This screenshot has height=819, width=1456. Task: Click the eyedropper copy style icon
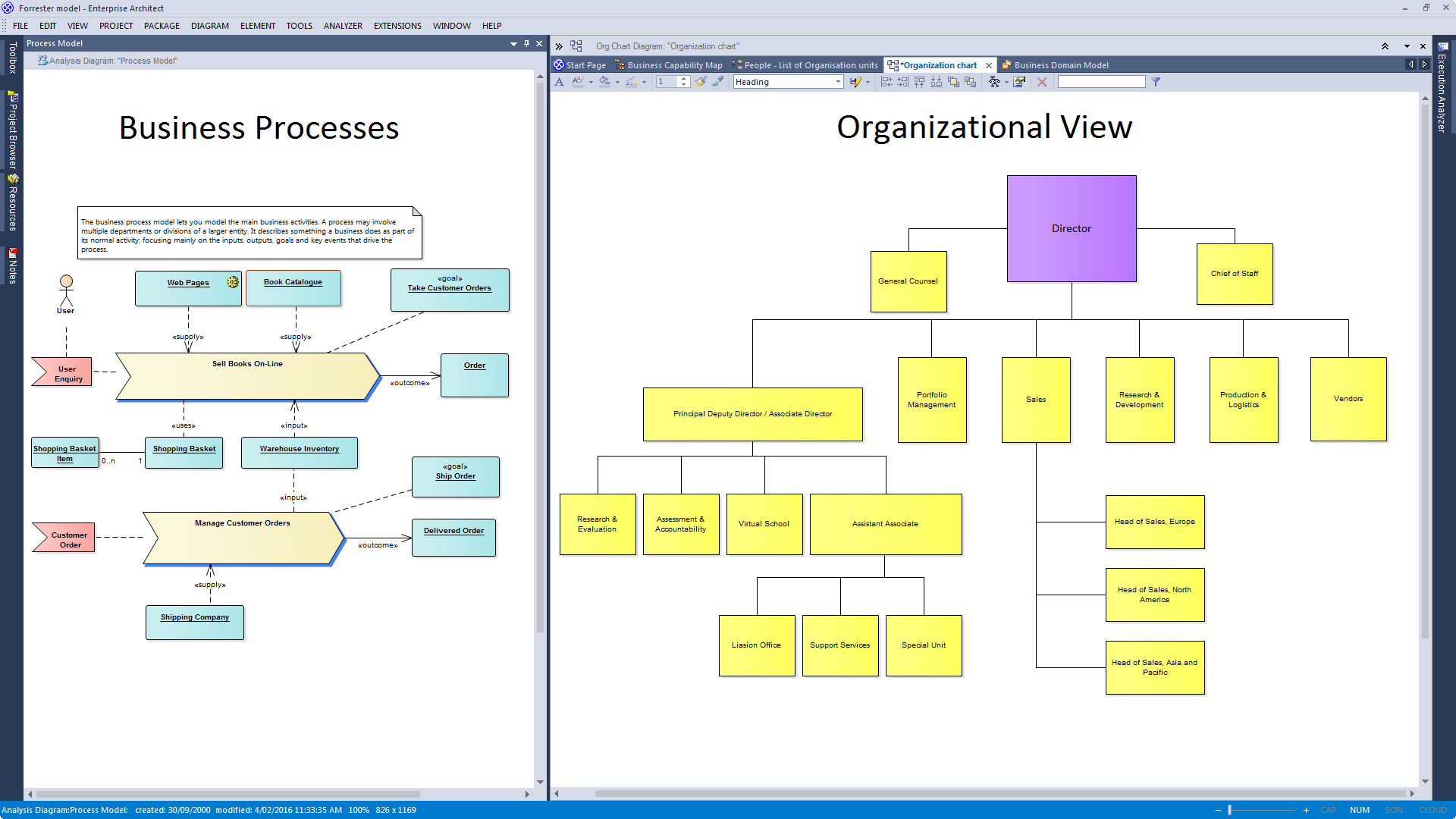coord(717,82)
